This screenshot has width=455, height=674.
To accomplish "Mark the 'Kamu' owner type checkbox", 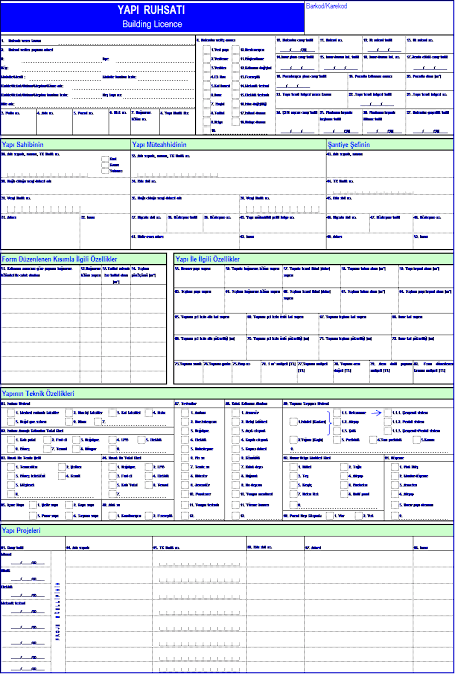I will [x=105, y=165].
